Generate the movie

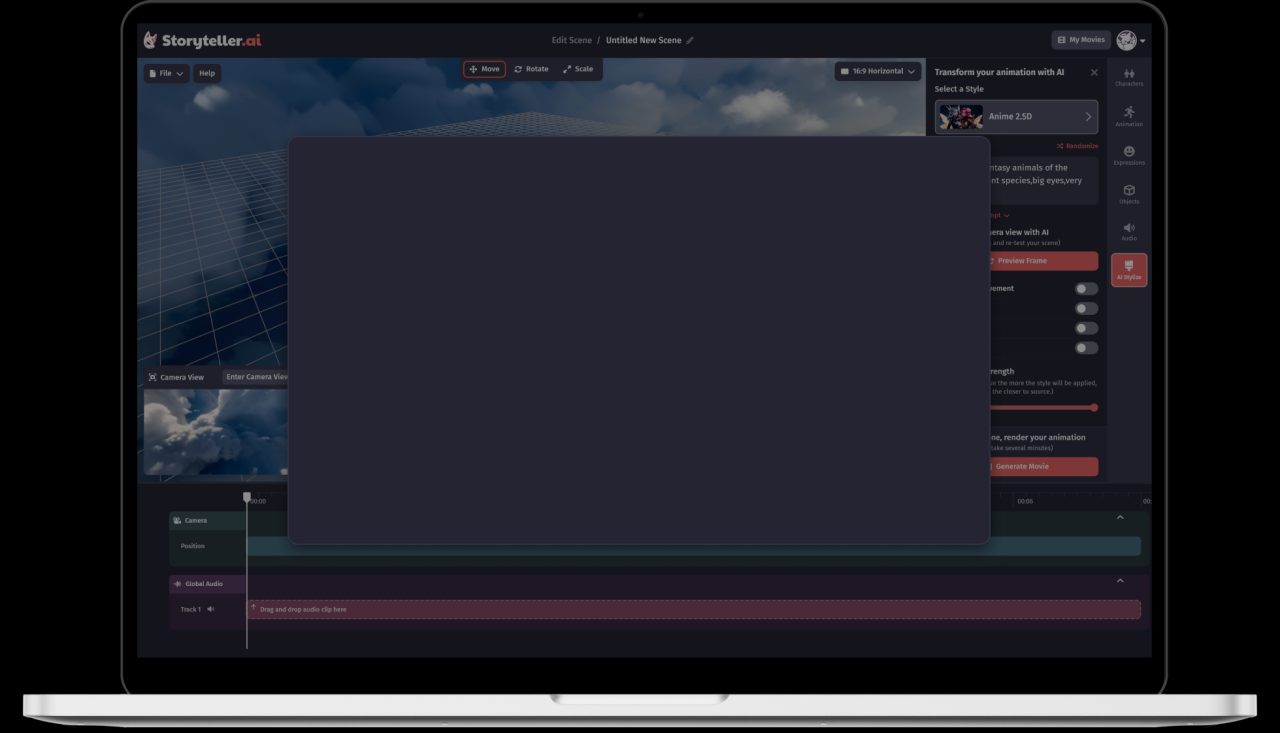click(x=1043, y=466)
